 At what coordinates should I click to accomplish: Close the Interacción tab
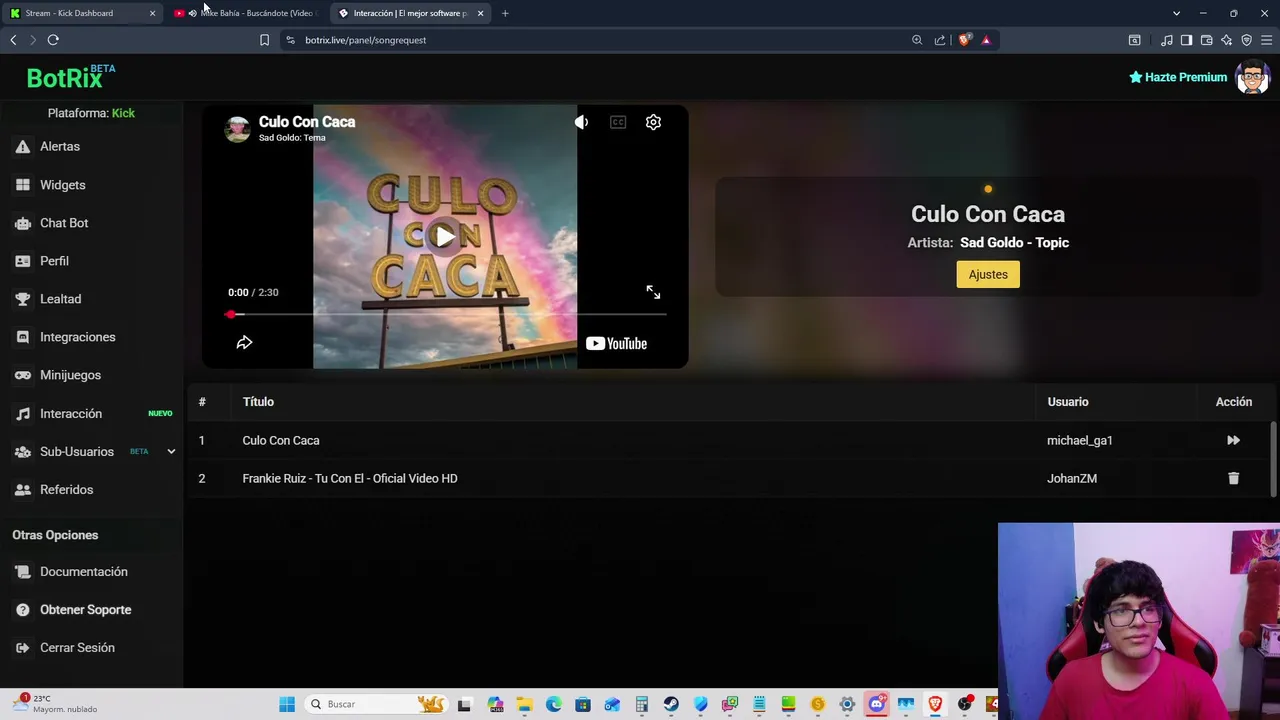point(480,13)
